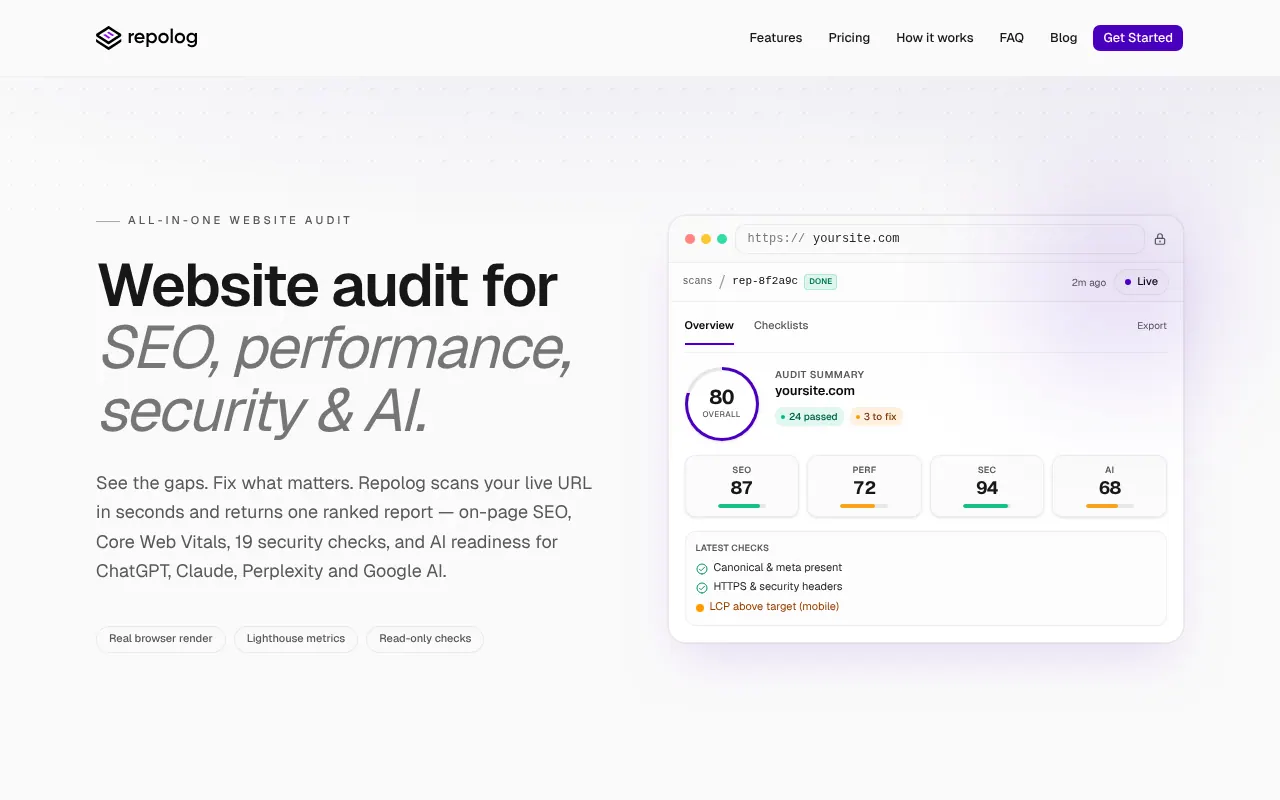Viewport: 1280px width, 800px height.
Task: Click the repolog logo icon
Action: pos(108,38)
